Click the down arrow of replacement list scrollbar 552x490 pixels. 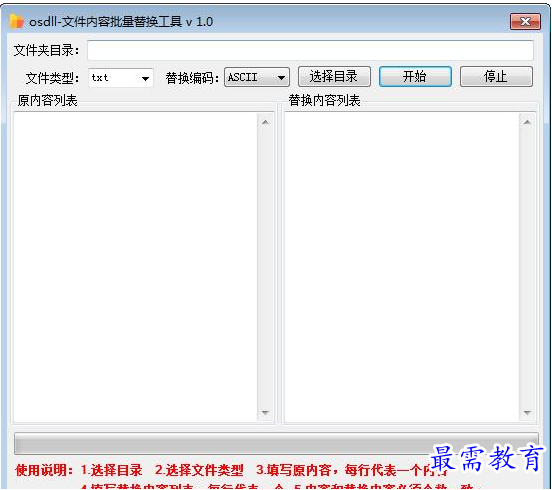527,412
